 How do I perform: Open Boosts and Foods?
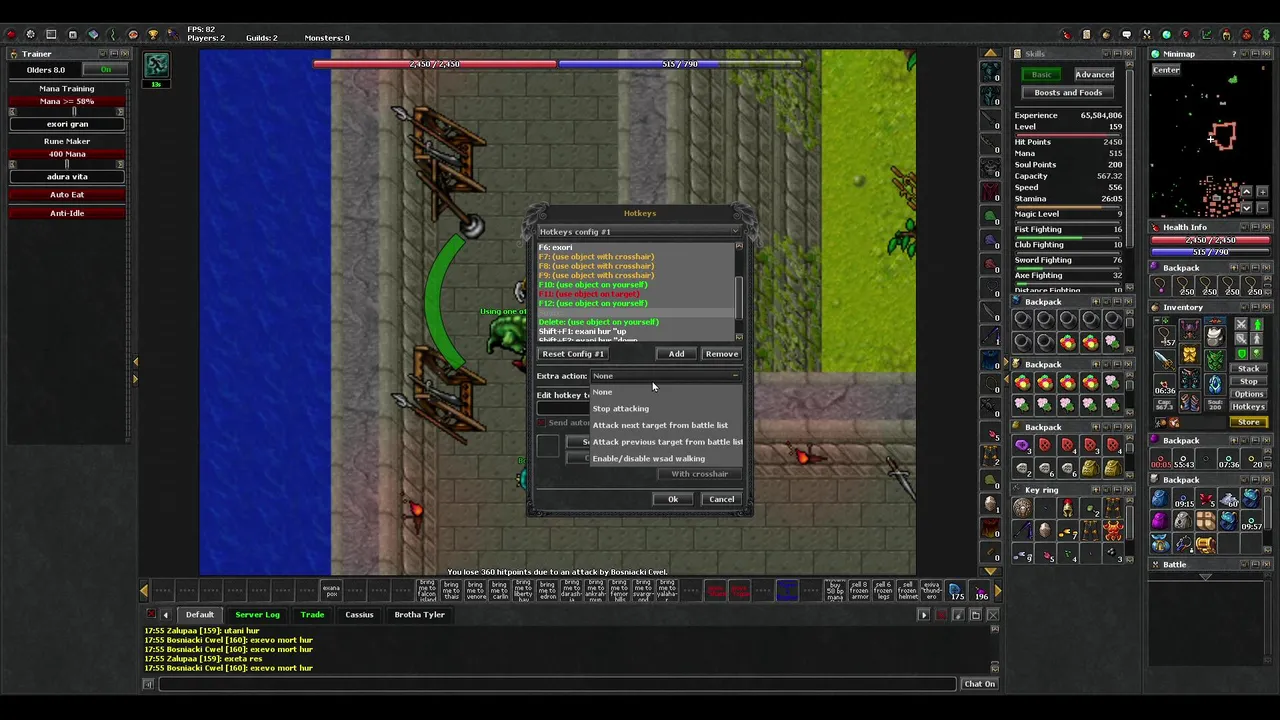1068,93
